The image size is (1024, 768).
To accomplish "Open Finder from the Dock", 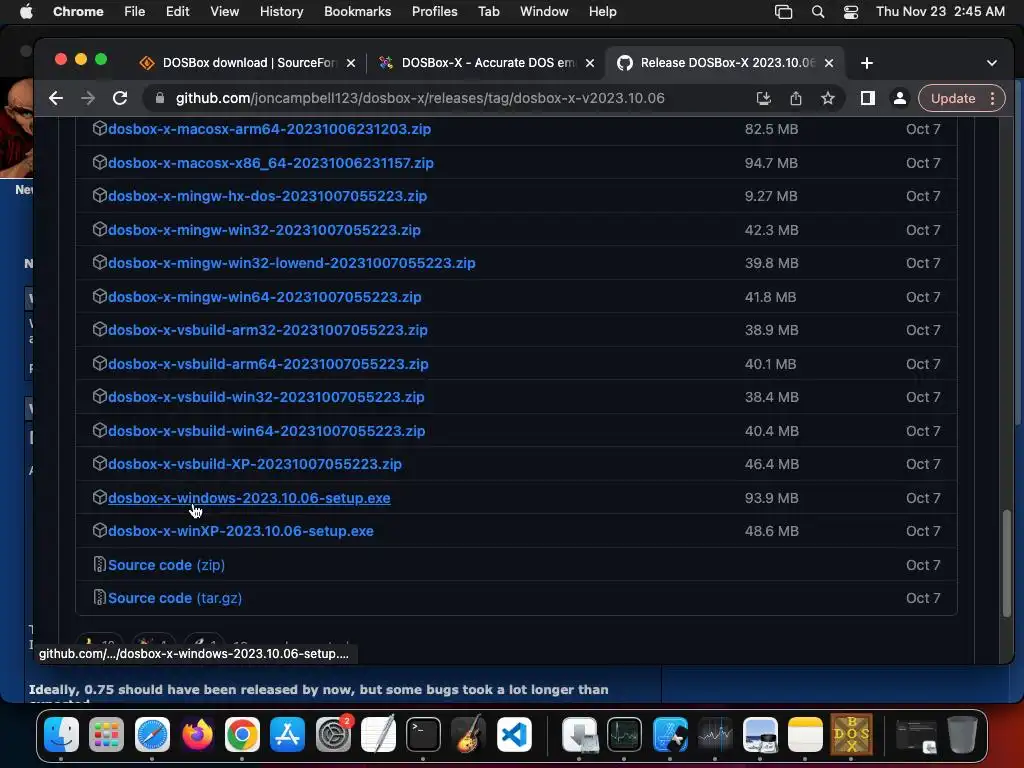I will [x=61, y=735].
